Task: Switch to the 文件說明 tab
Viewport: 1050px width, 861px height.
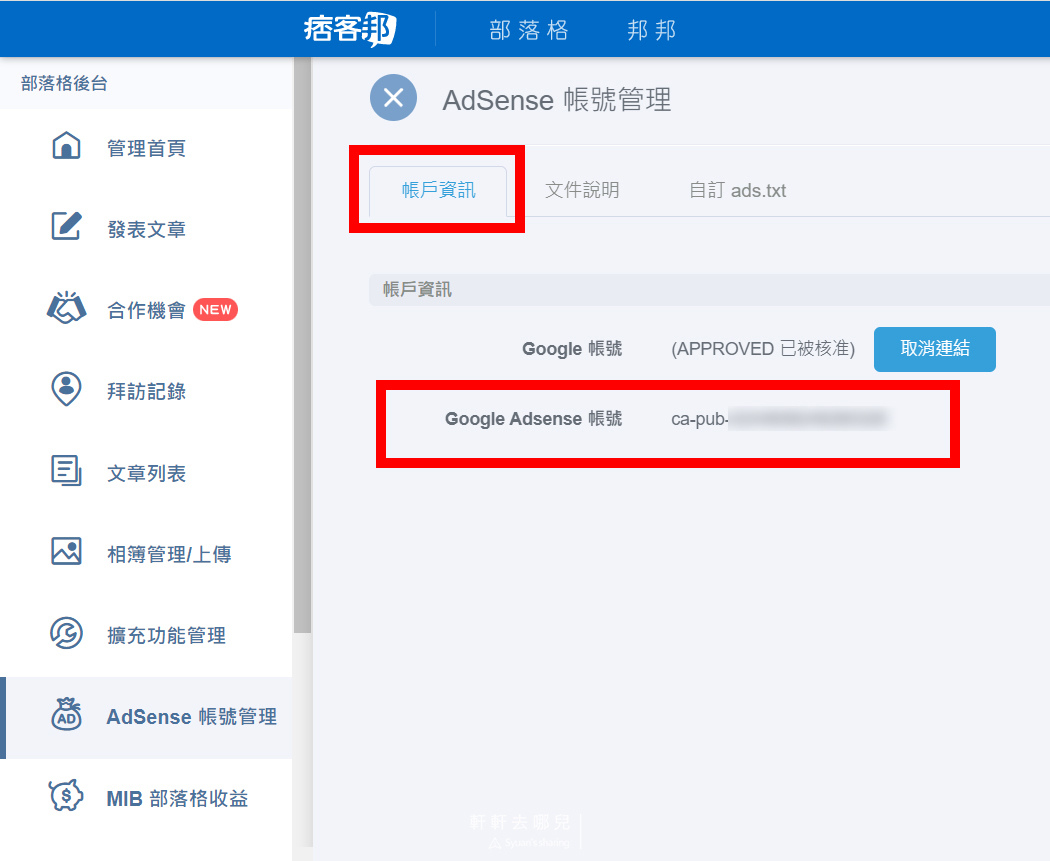Action: tap(582, 190)
